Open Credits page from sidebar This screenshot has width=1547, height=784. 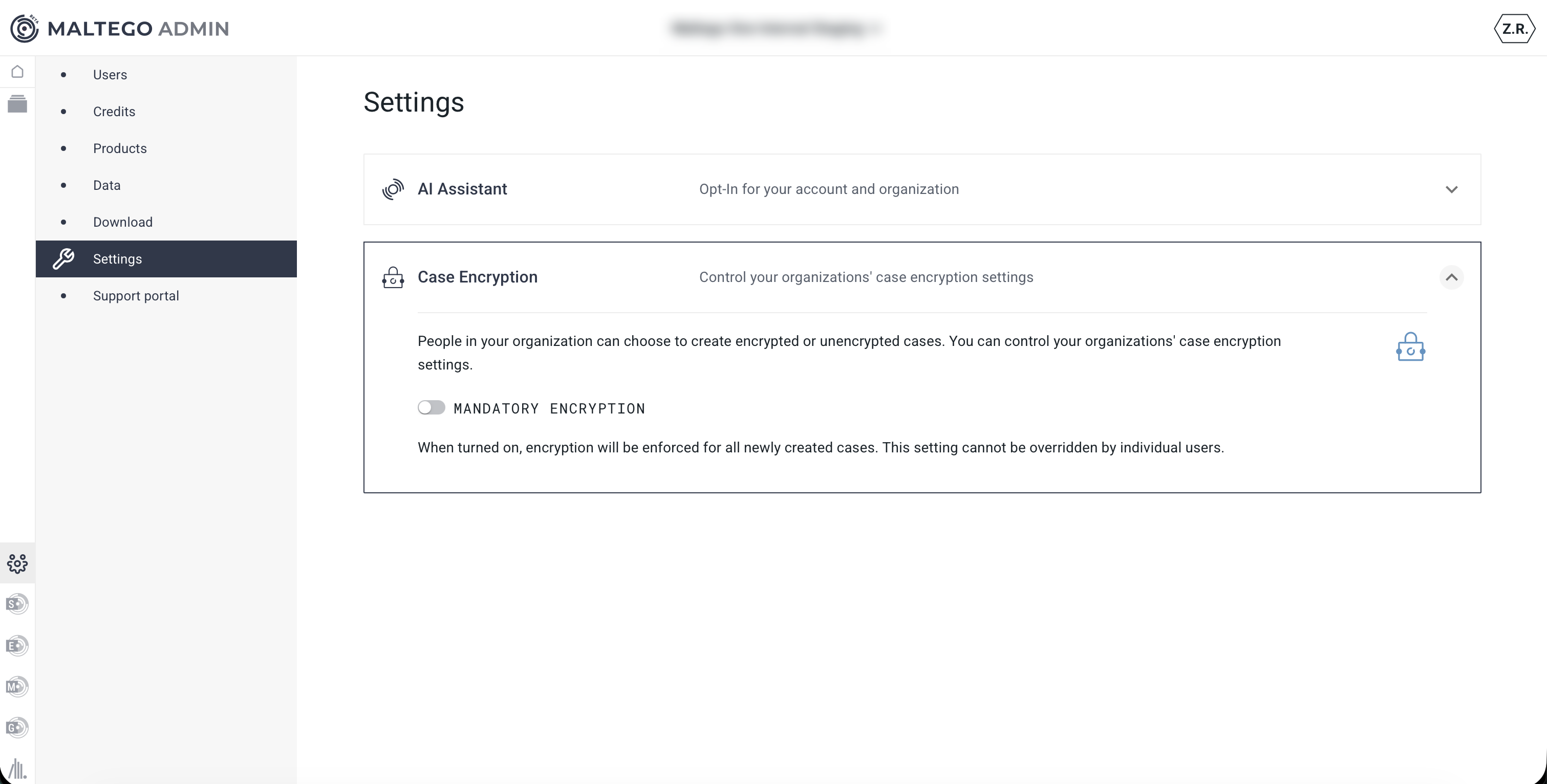(114, 112)
